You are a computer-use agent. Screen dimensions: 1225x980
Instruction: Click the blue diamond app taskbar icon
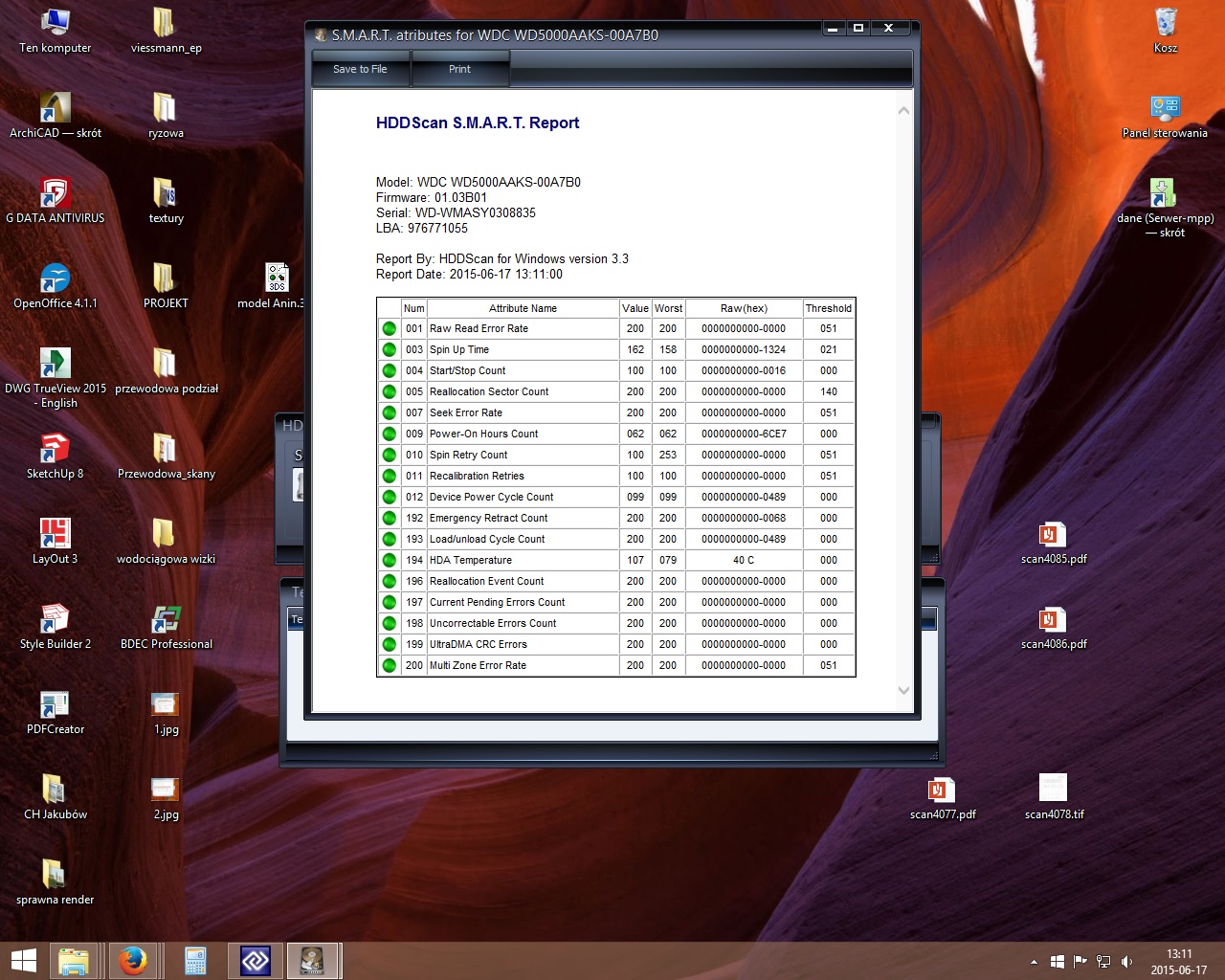pos(255,961)
